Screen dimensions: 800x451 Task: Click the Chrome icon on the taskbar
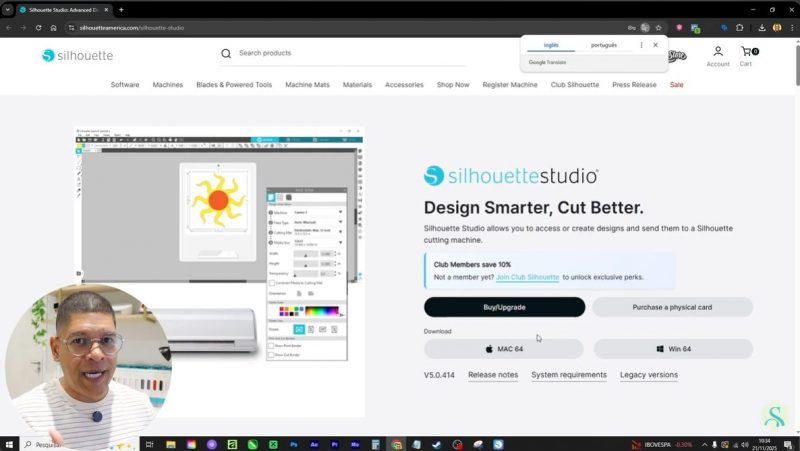396,444
